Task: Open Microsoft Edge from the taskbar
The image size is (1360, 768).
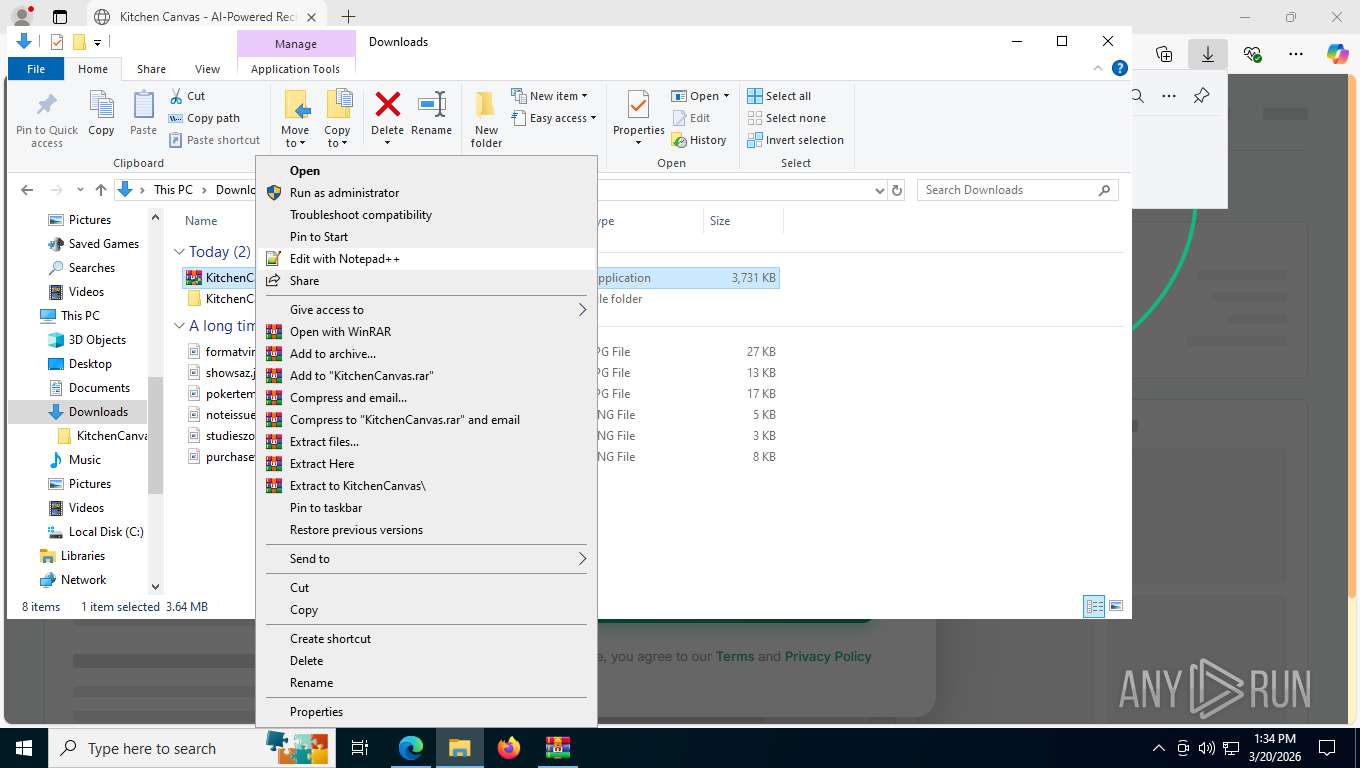Action: [411, 748]
